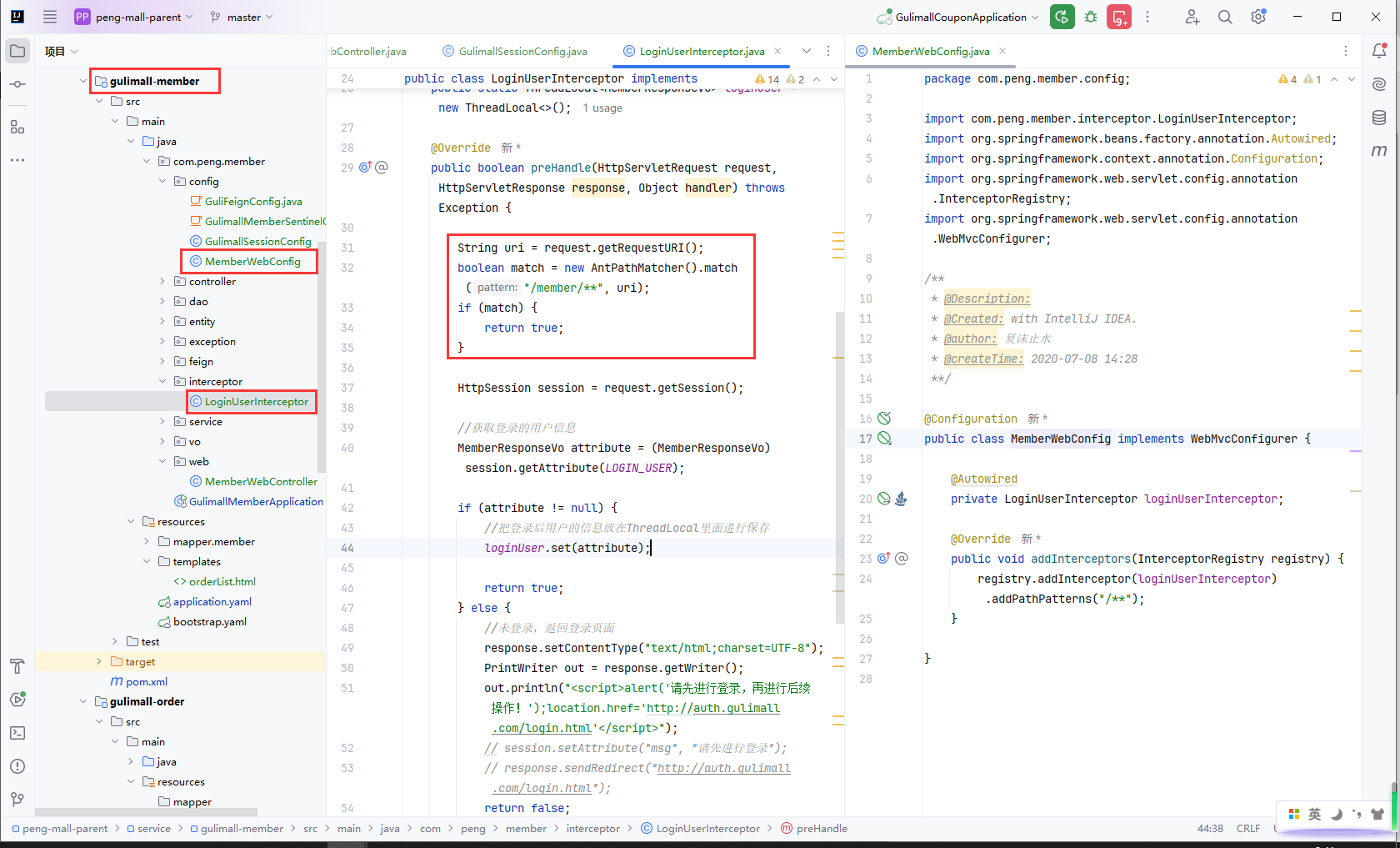Open orderList.html in the tree
The height and width of the screenshot is (848, 1400).
pyautogui.click(x=222, y=581)
